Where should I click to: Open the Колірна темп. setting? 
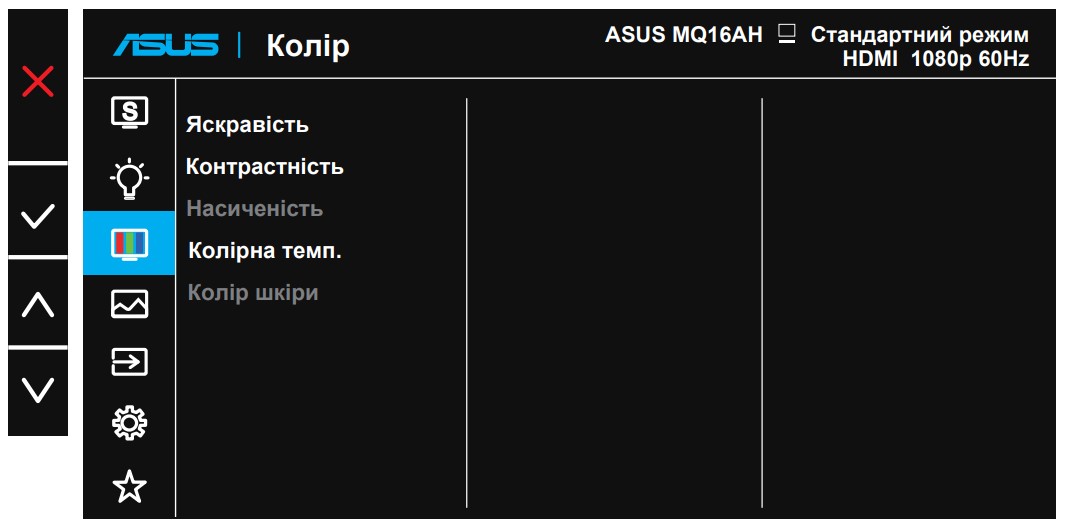[x=265, y=251]
